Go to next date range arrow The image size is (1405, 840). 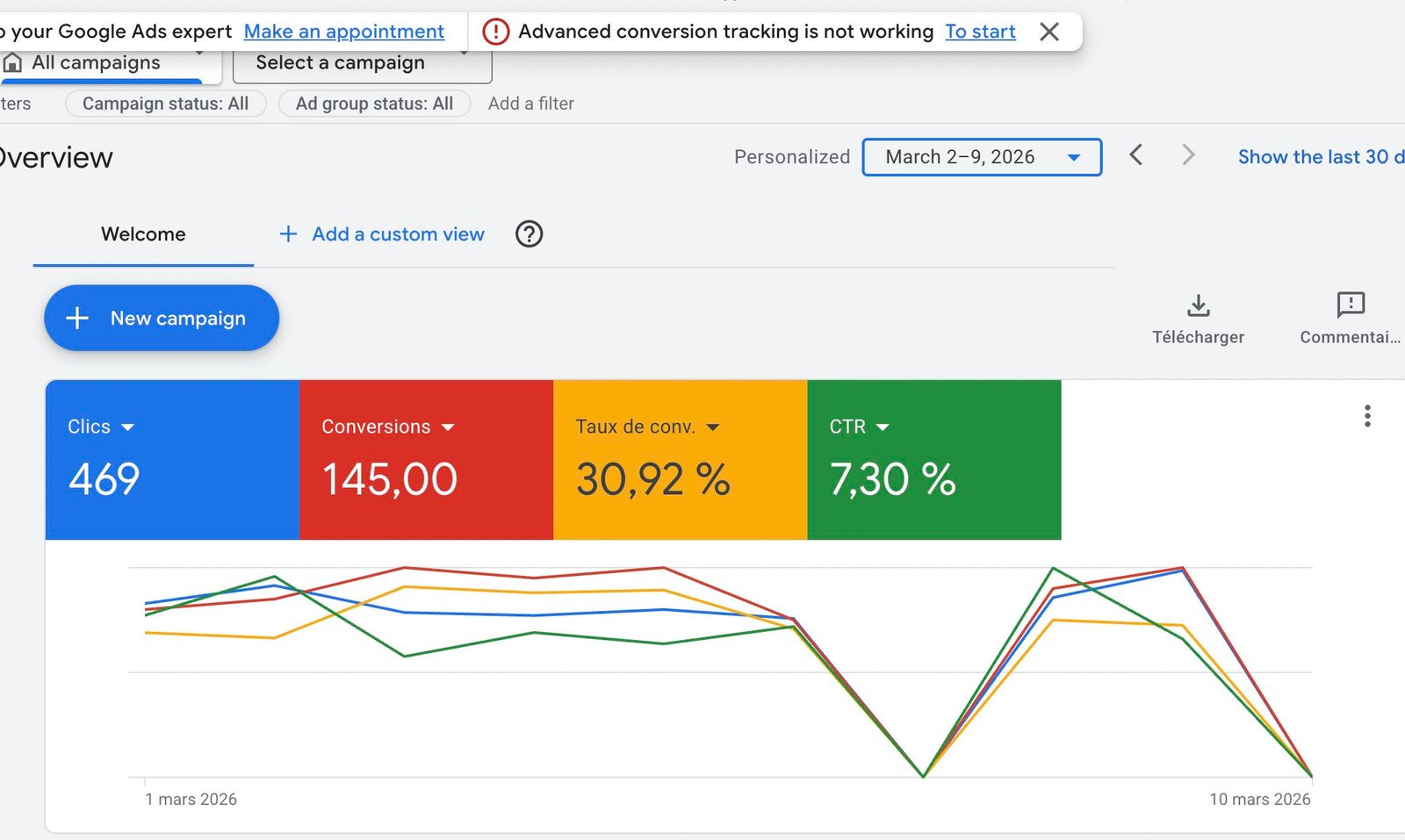[1188, 156]
